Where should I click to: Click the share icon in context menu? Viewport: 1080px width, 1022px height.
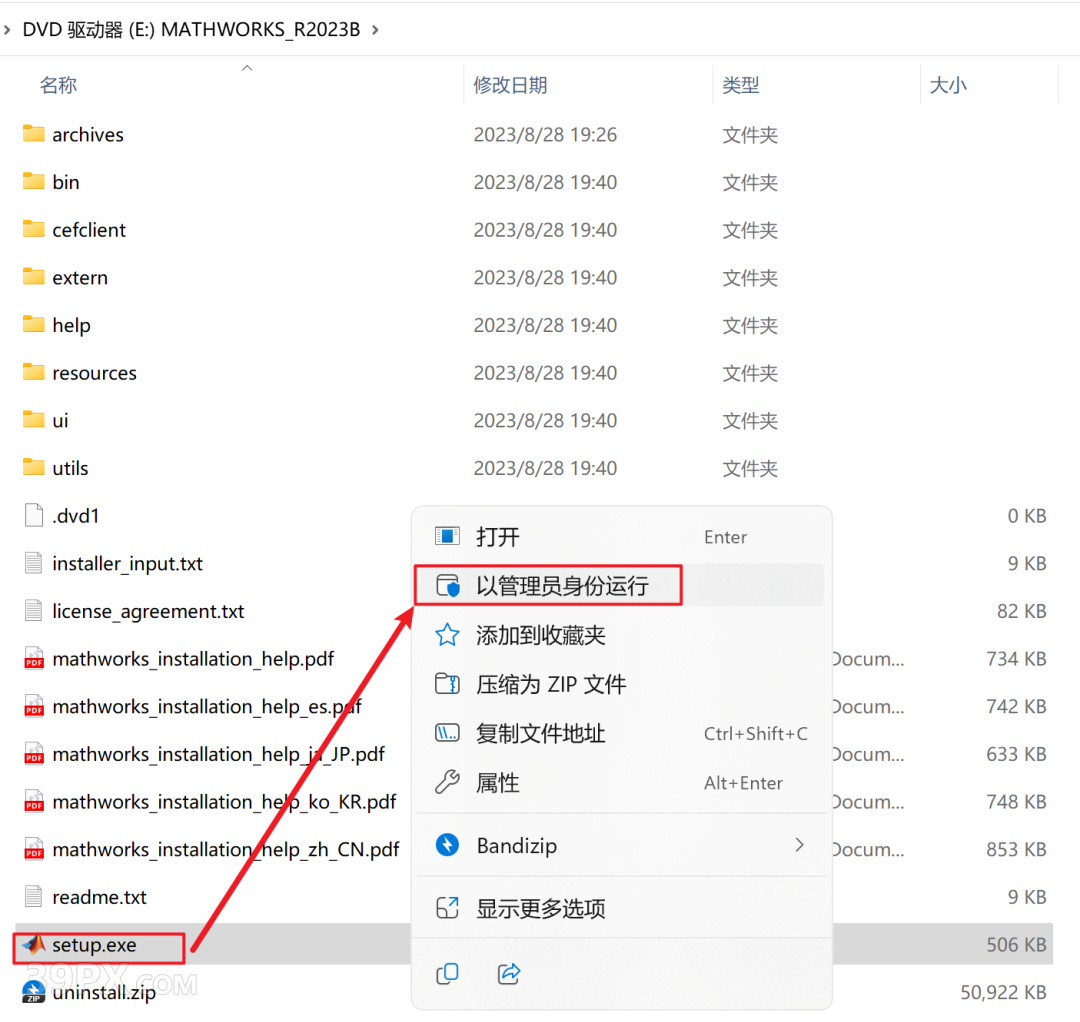click(508, 973)
